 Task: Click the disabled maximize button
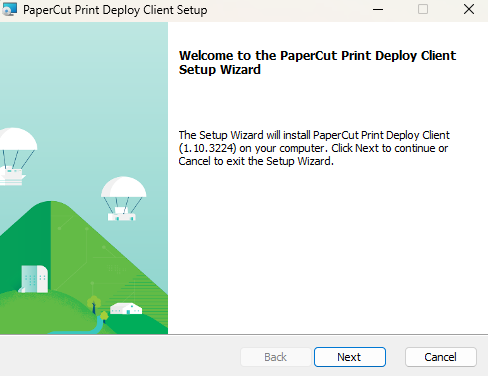tap(423, 9)
